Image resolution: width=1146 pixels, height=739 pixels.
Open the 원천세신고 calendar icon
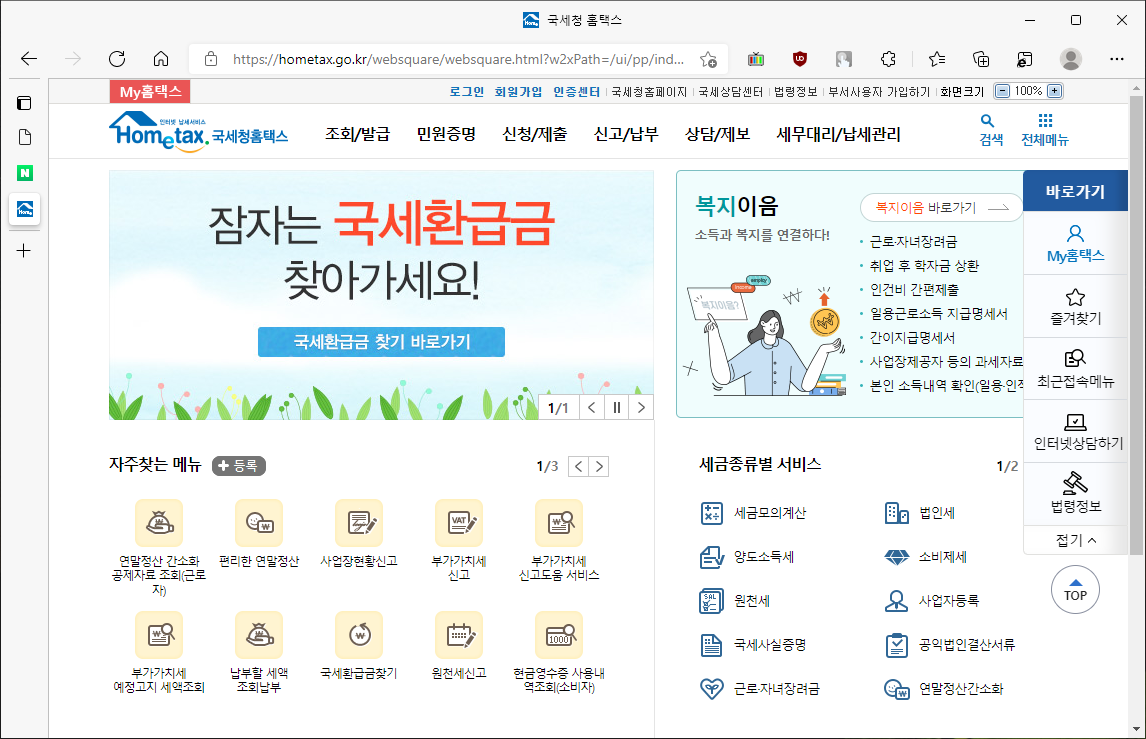459,634
